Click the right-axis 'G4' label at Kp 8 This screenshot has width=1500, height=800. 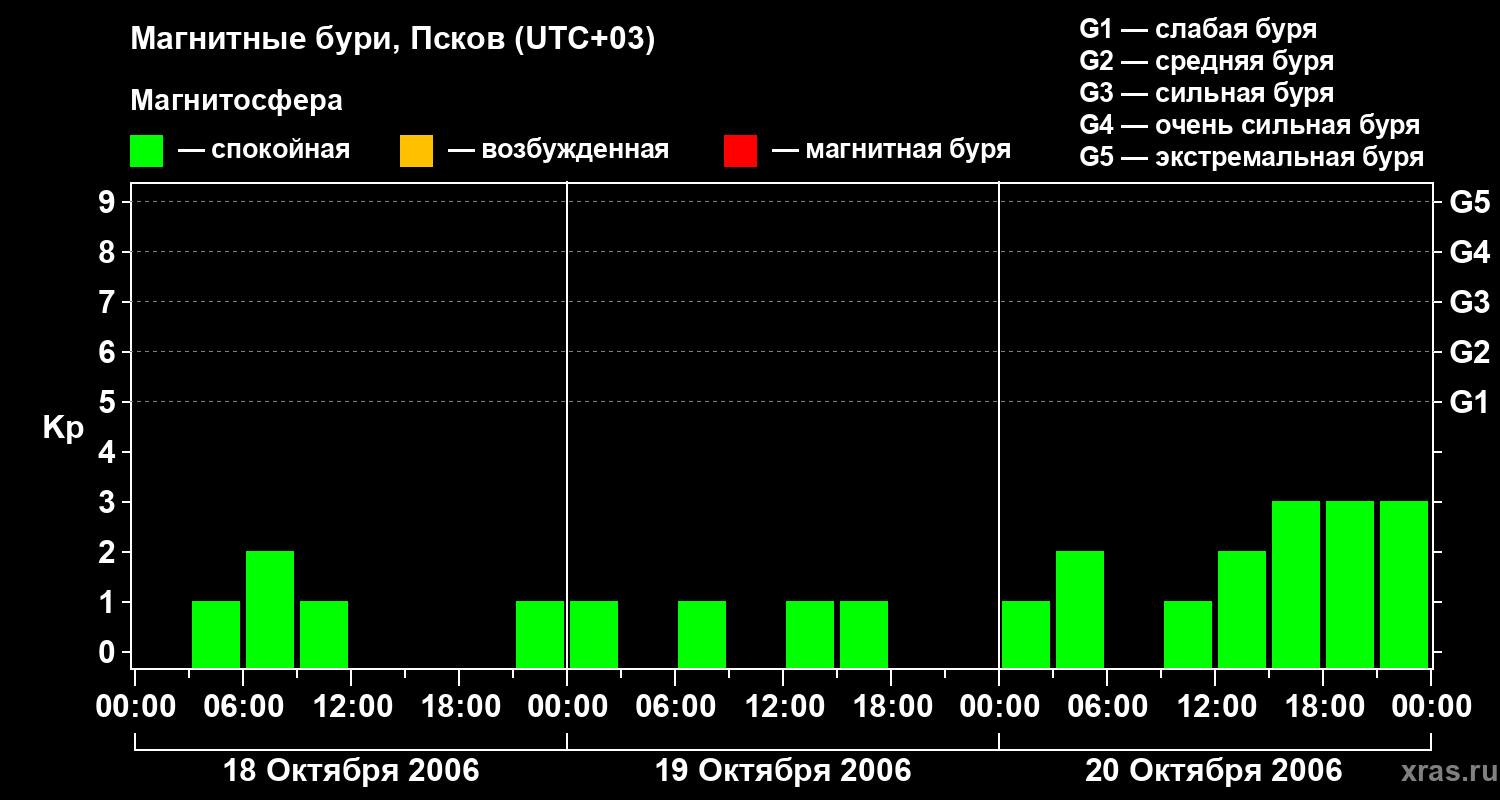pos(1469,252)
